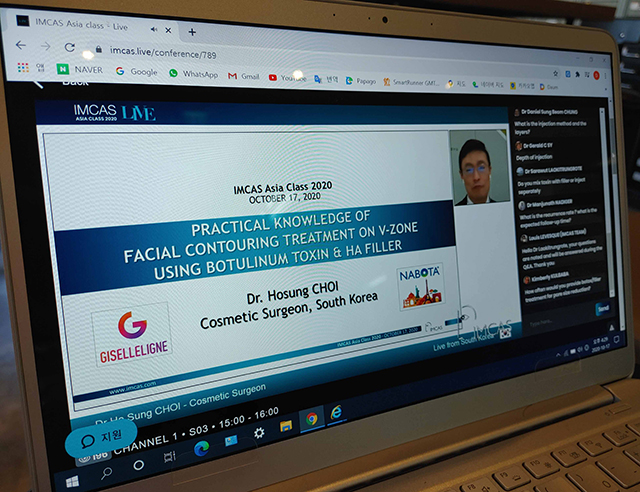The image size is (640, 492).
Task: Open the Gmail bookmark
Action: pos(243,76)
